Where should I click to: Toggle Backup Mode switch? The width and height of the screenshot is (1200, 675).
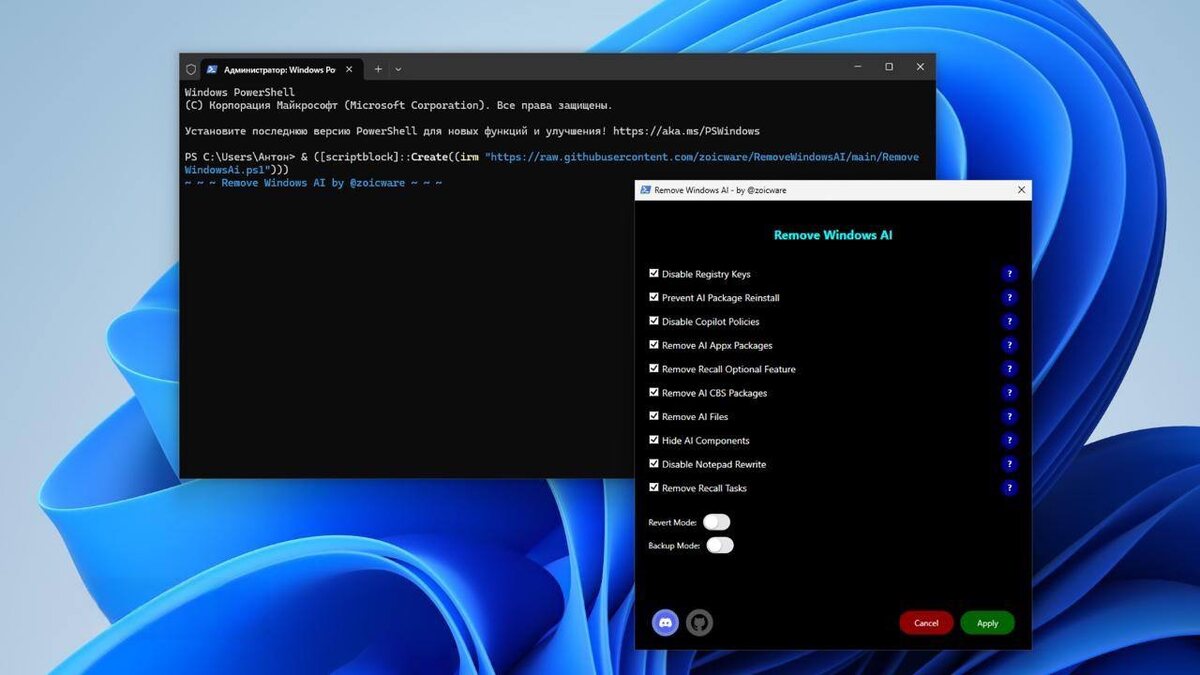[720, 545]
